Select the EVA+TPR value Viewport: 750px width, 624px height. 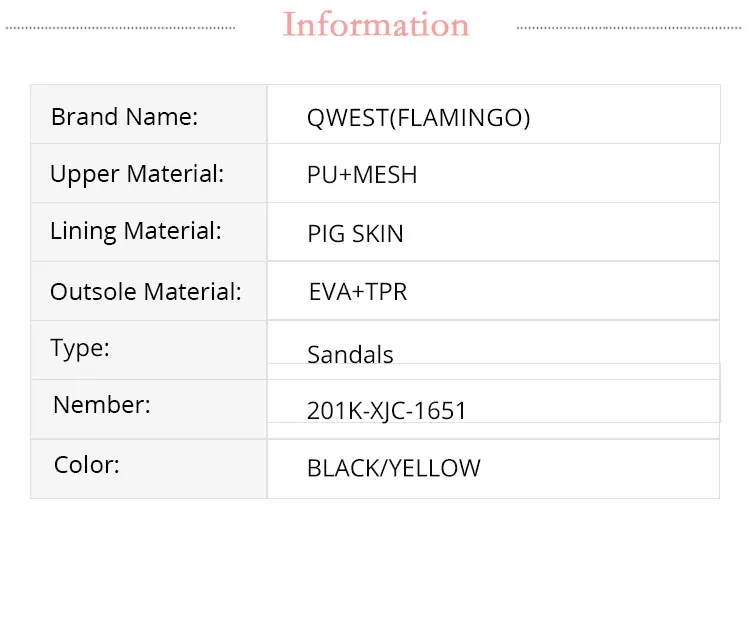point(358,292)
